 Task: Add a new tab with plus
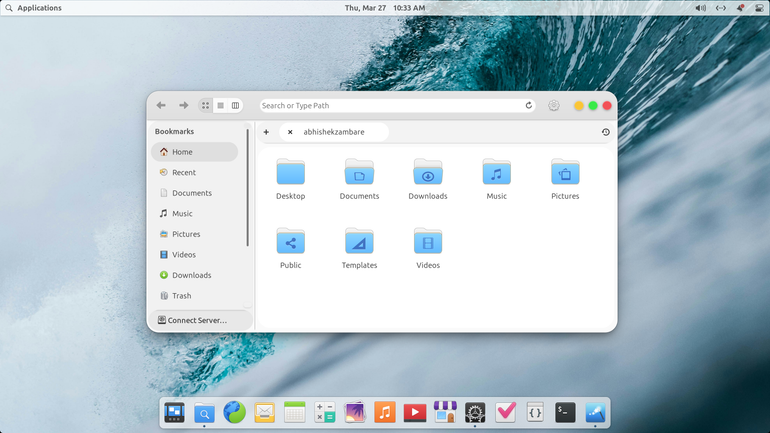pyautogui.click(x=266, y=132)
